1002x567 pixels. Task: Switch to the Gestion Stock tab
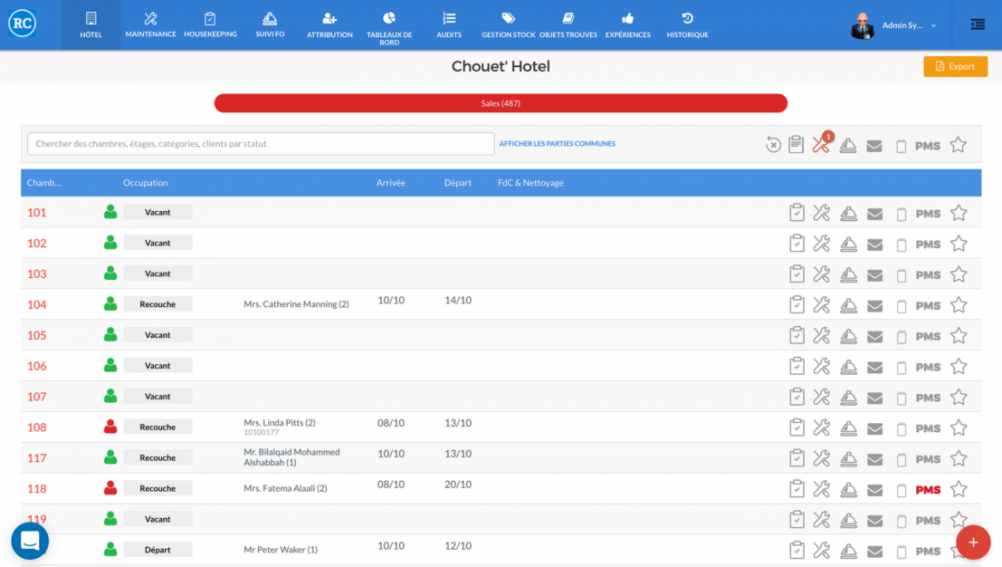(508, 25)
